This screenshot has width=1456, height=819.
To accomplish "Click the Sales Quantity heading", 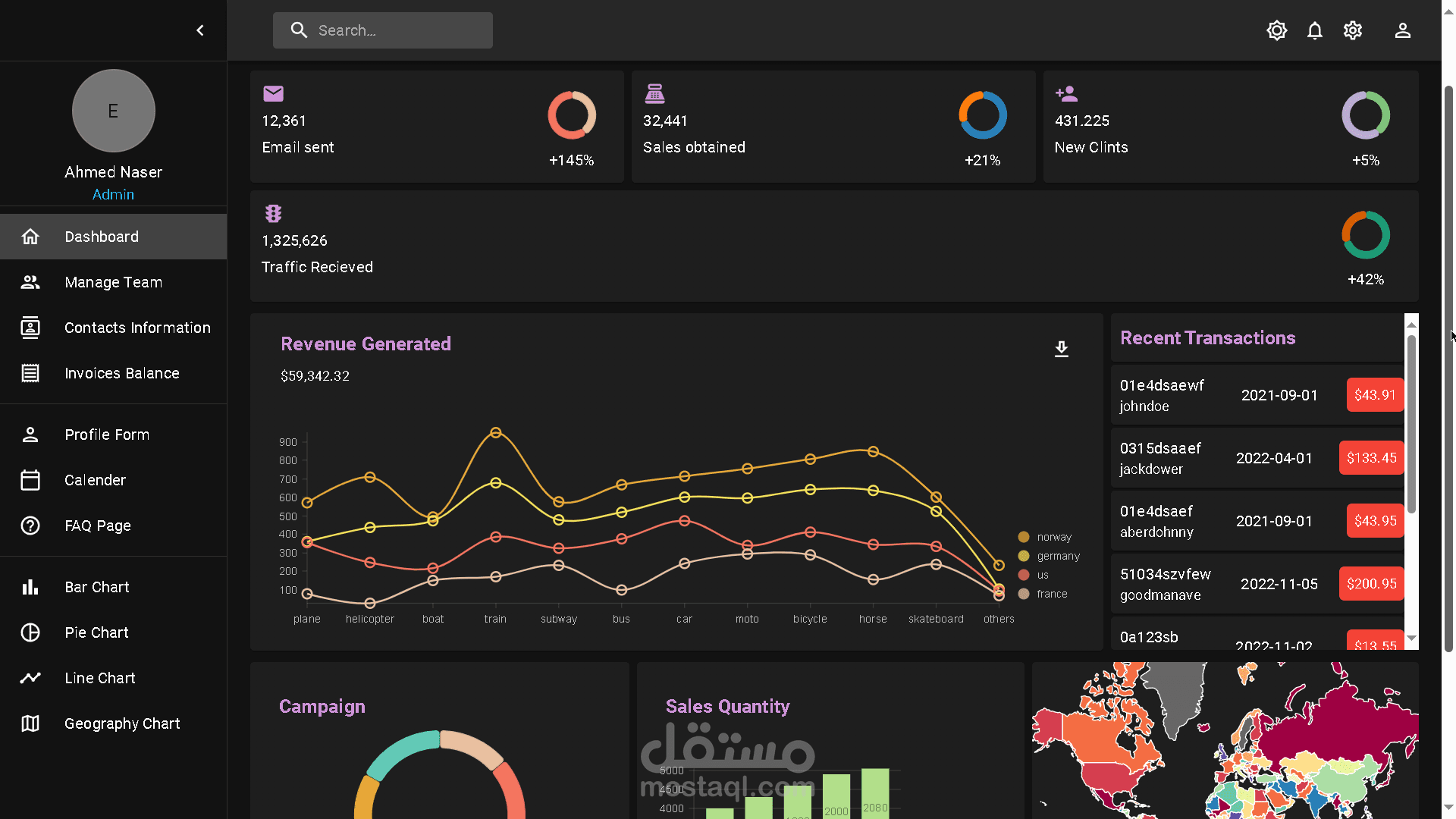I will [727, 706].
